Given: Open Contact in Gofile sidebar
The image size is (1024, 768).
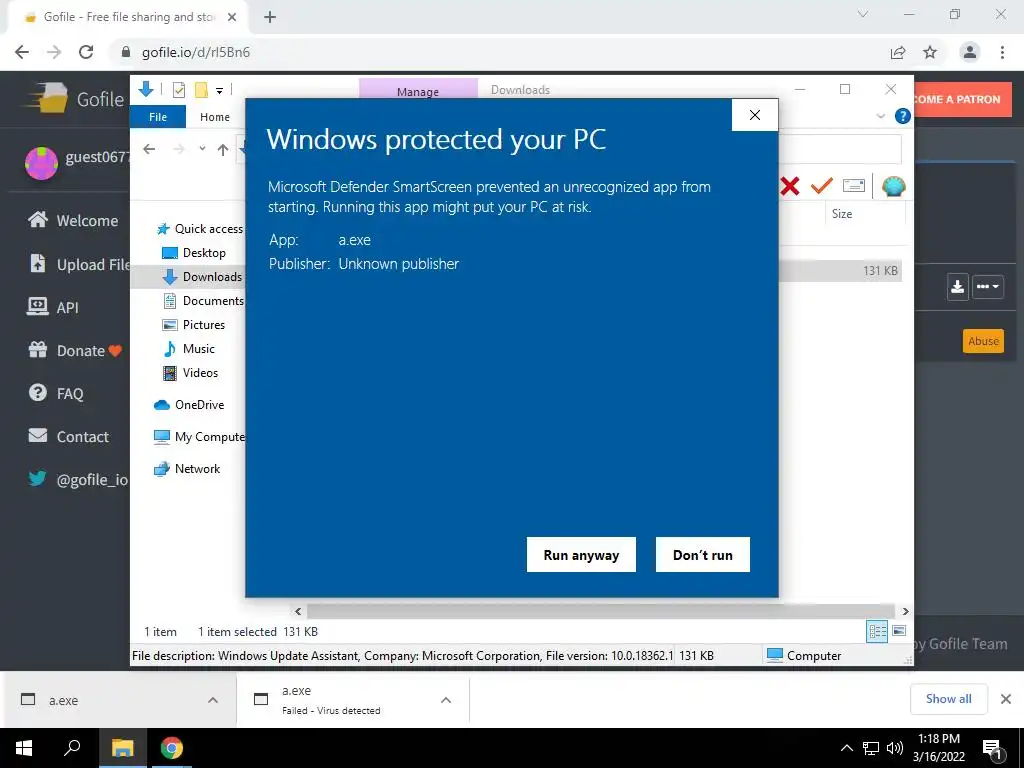Looking at the screenshot, I should [69, 436].
